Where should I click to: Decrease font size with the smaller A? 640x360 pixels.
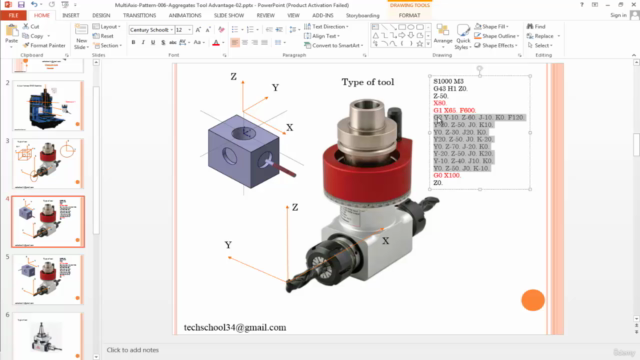[x=208, y=30]
